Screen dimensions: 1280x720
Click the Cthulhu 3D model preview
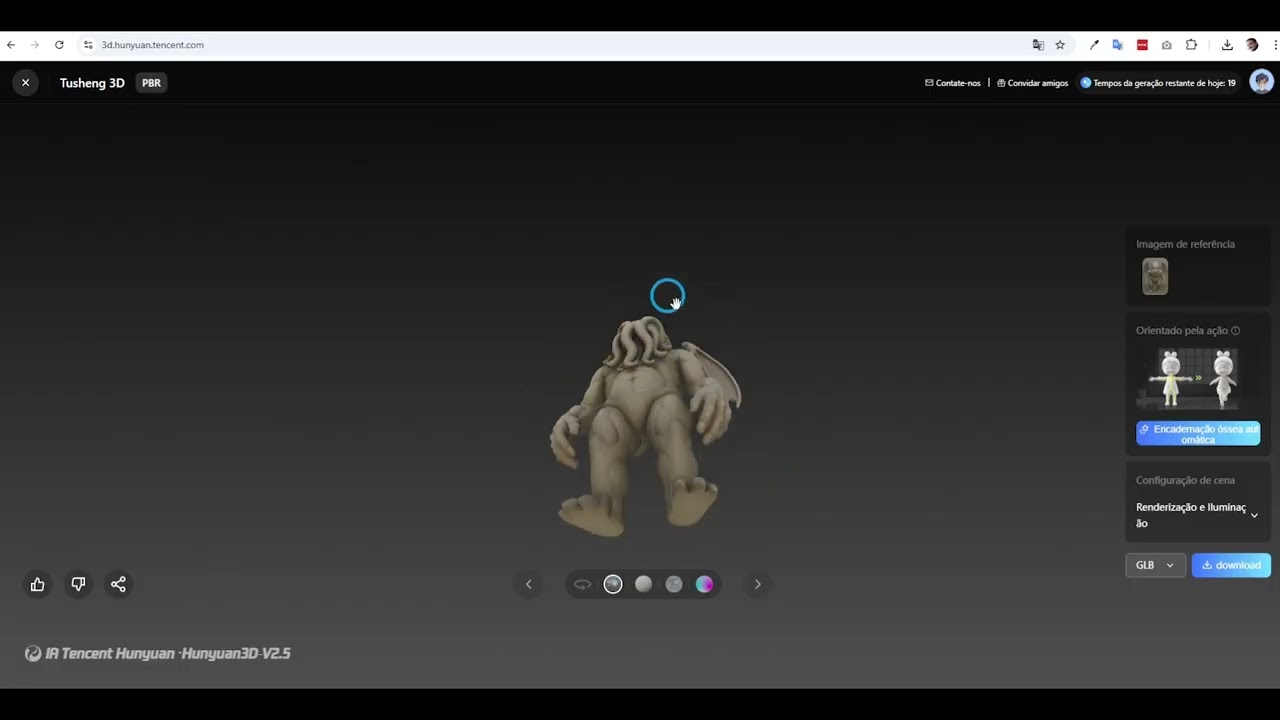645,428
